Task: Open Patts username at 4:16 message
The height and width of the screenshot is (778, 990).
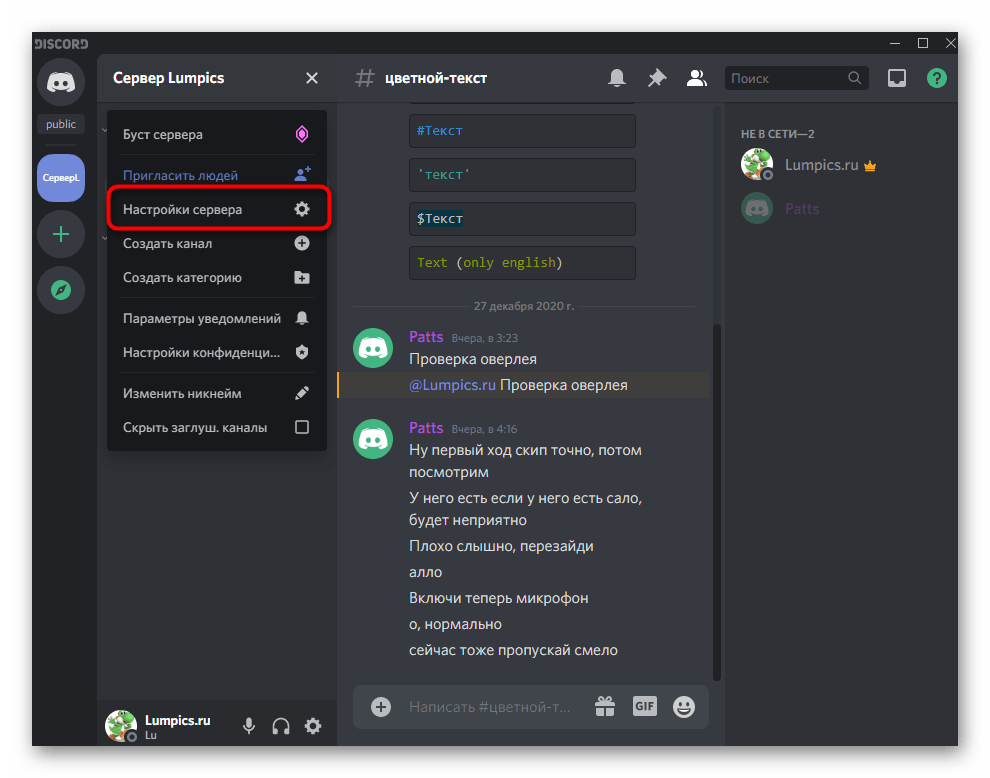Action: (426, 428)
